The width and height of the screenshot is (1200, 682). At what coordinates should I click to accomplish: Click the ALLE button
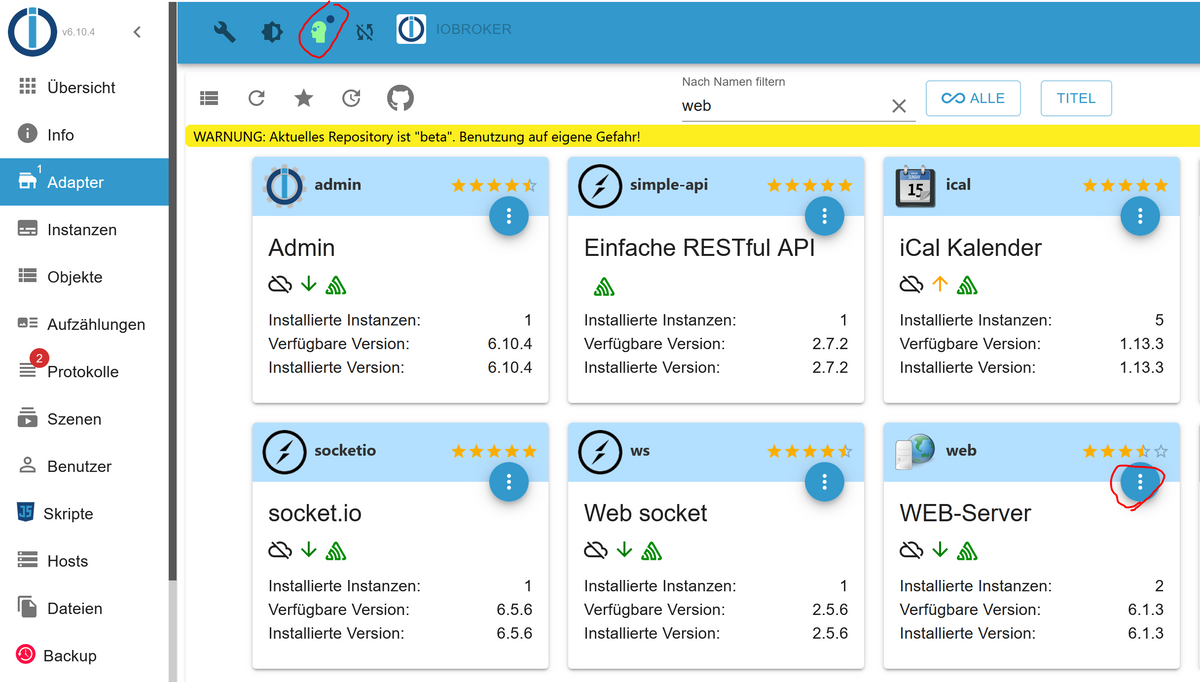973,98
